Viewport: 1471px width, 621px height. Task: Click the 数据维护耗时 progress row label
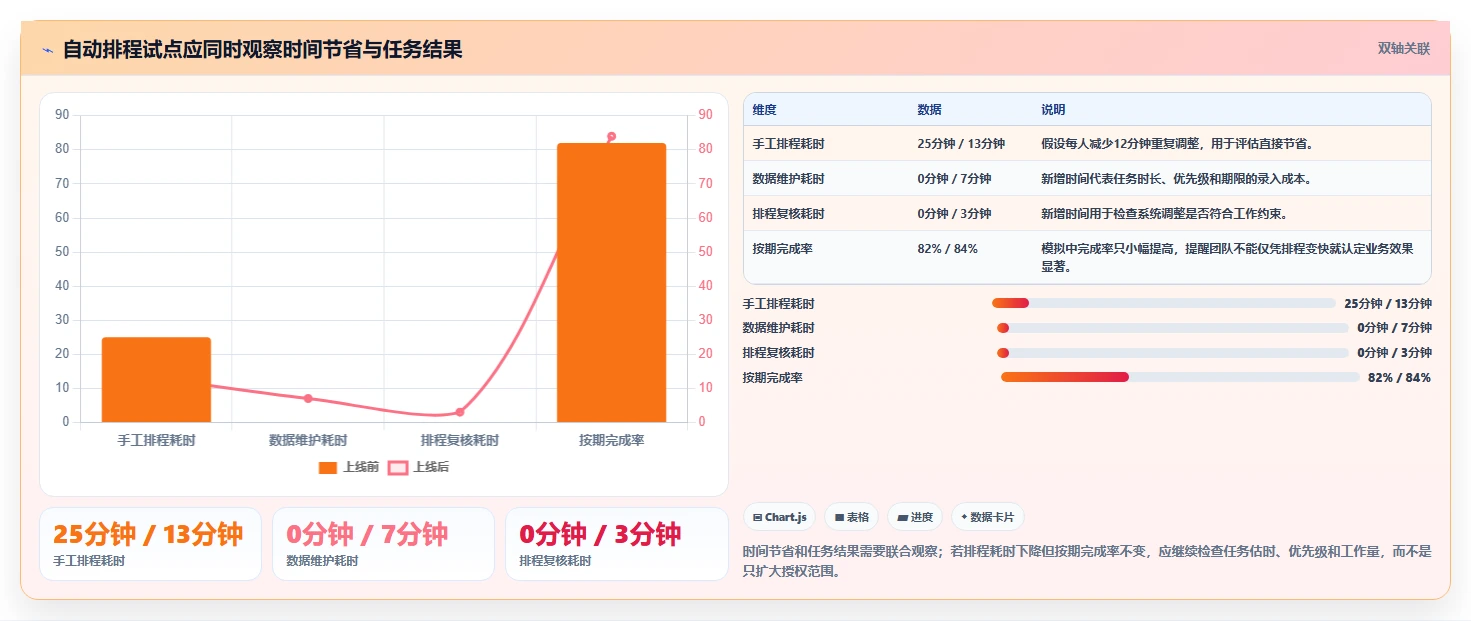pos(778,328)
